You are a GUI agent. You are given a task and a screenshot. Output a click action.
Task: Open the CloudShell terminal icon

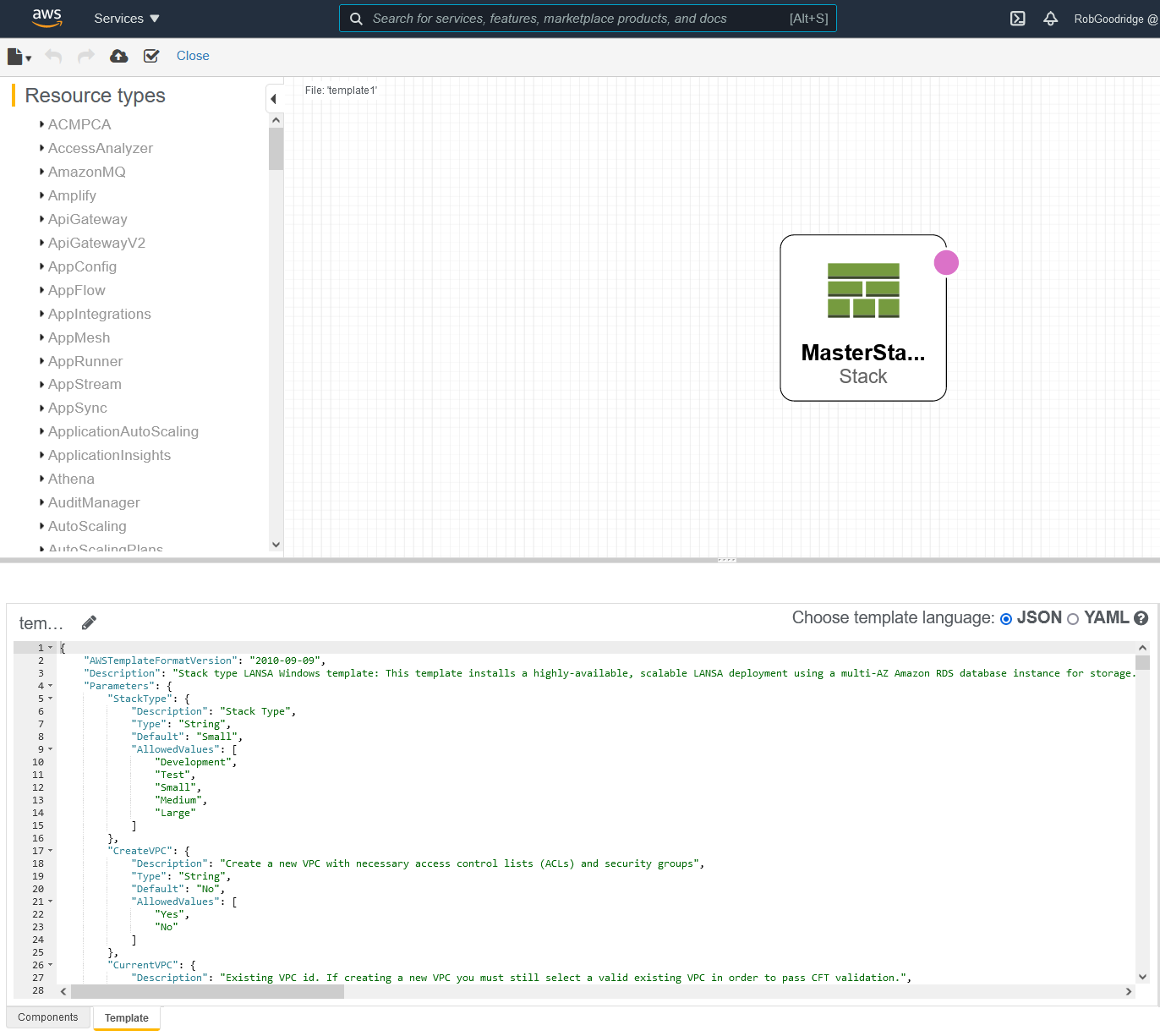click(1018, 19)
